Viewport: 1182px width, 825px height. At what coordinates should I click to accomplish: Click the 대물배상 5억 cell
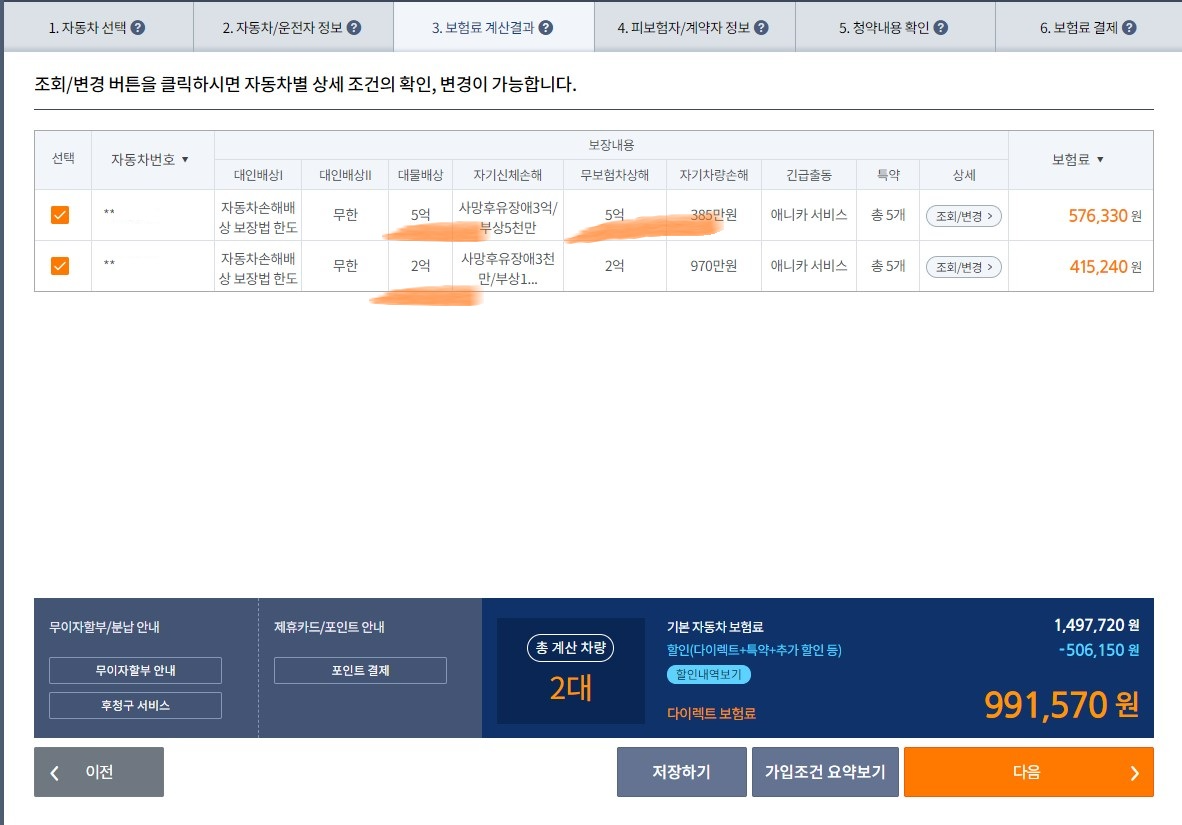tap(421, 215)
